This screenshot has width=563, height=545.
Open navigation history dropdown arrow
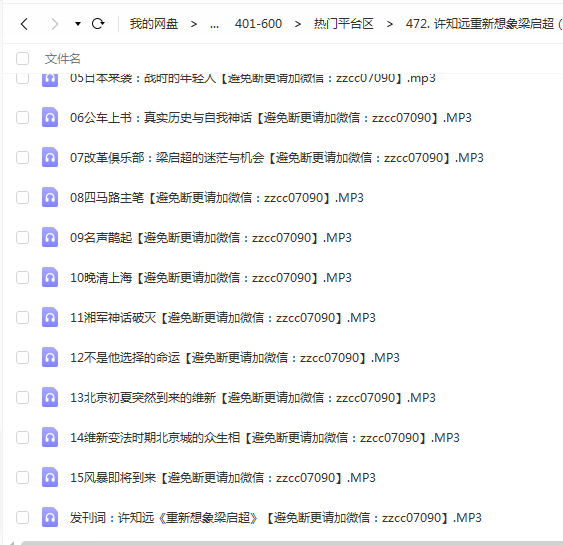click(78, 24)
